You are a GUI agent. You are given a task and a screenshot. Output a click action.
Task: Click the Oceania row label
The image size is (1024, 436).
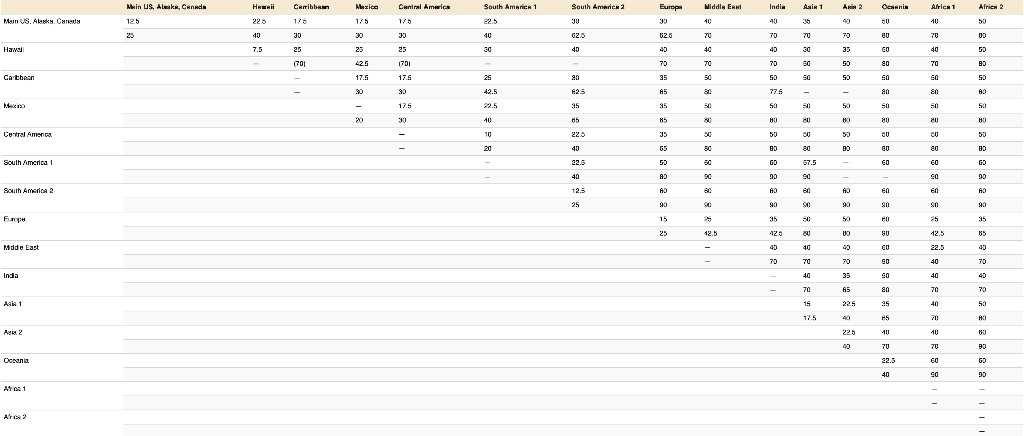point(17,359)
